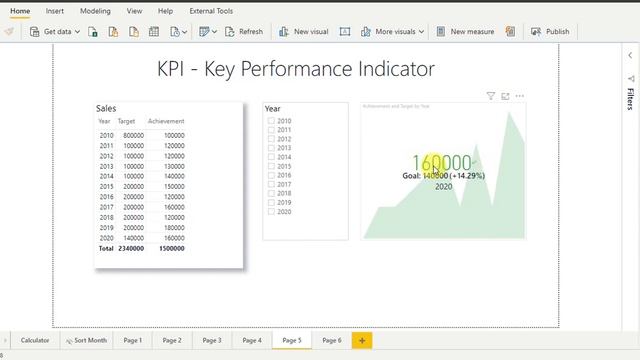Tick the 2010 year checkbox
Screen dimensions: 640x360
coord(271,121)
